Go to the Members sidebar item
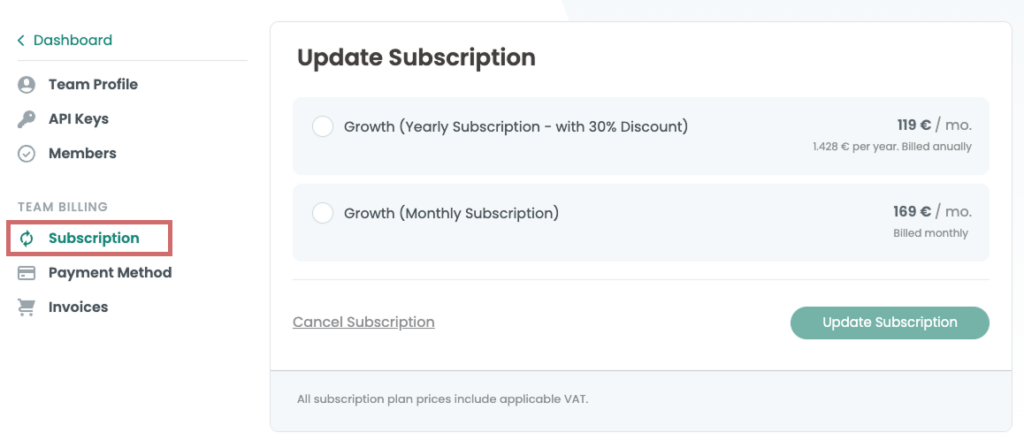This screenshot has width=1024, height=448. point(82,154)
